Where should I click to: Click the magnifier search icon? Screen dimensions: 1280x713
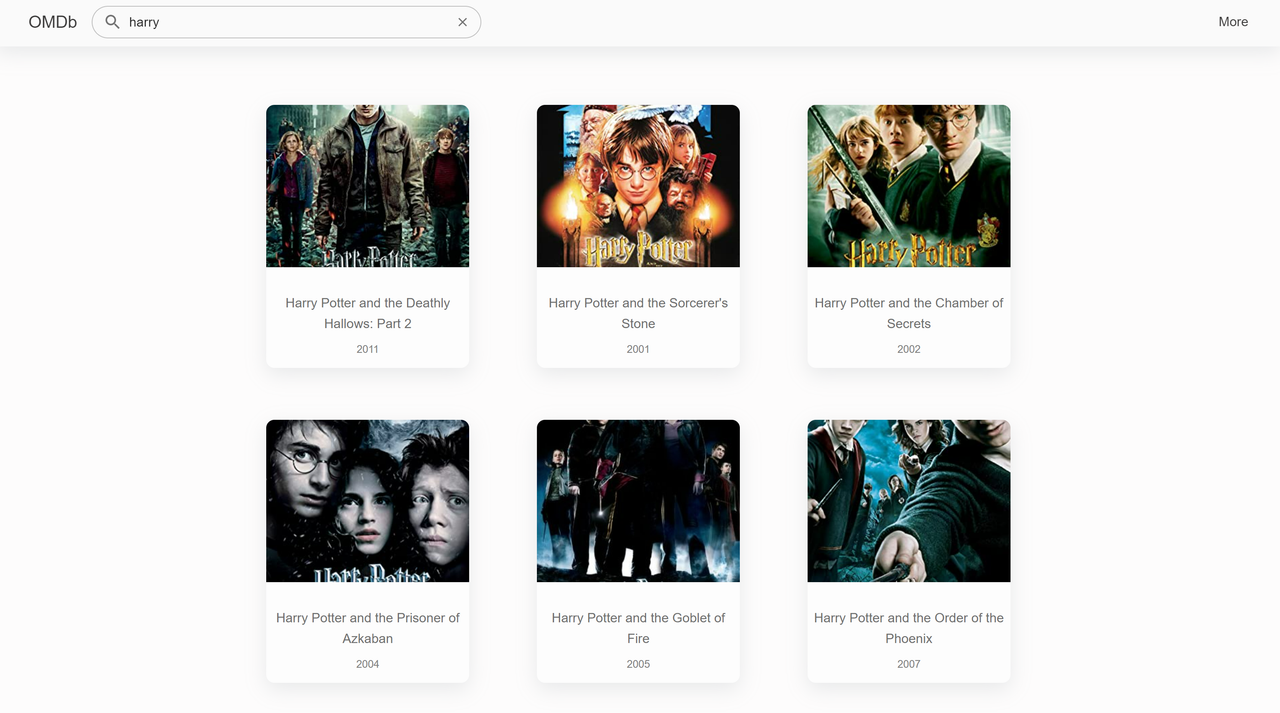tap(113, 22)
